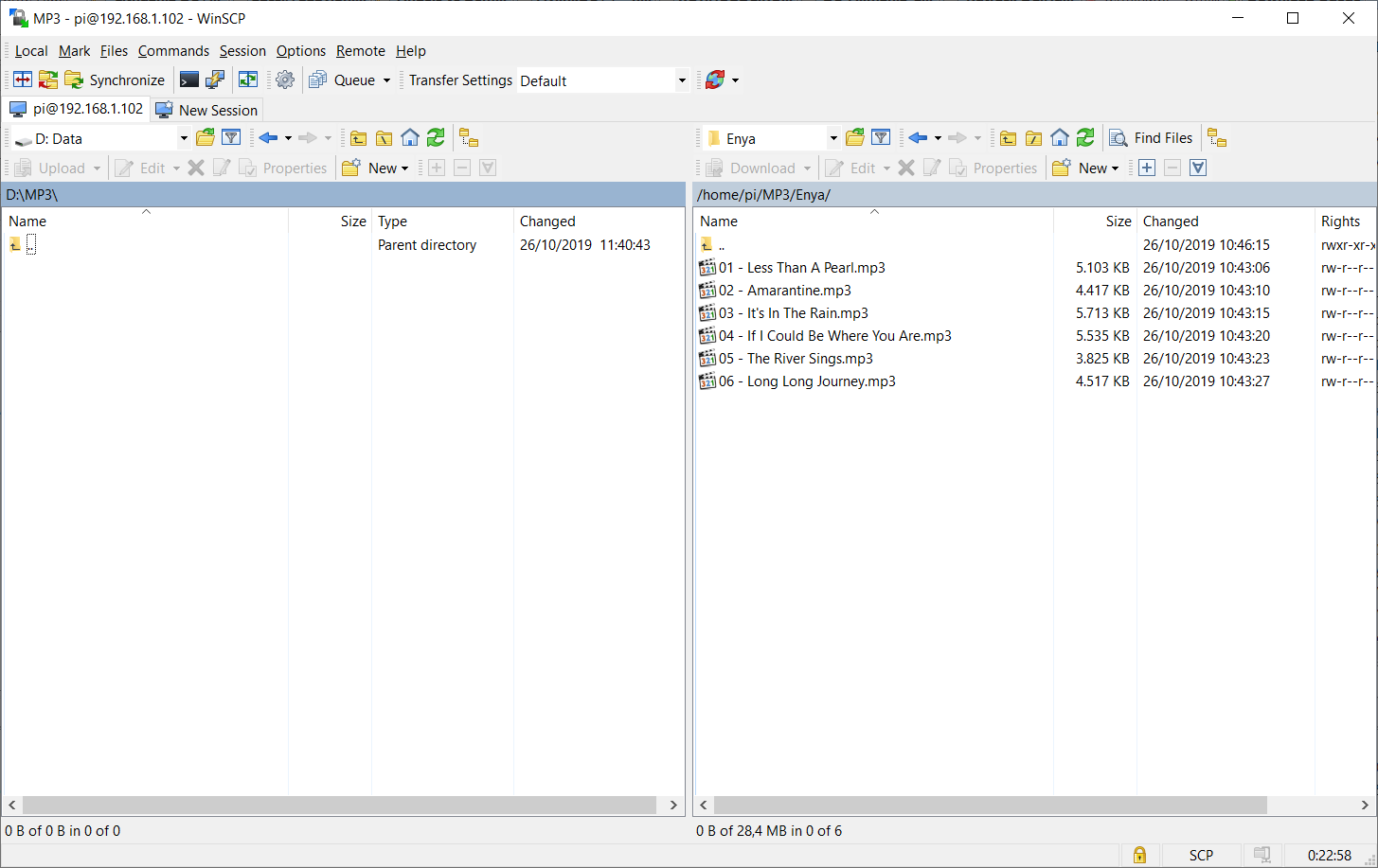
Task: Open directory icon in local panel
Action: (206, 138)
